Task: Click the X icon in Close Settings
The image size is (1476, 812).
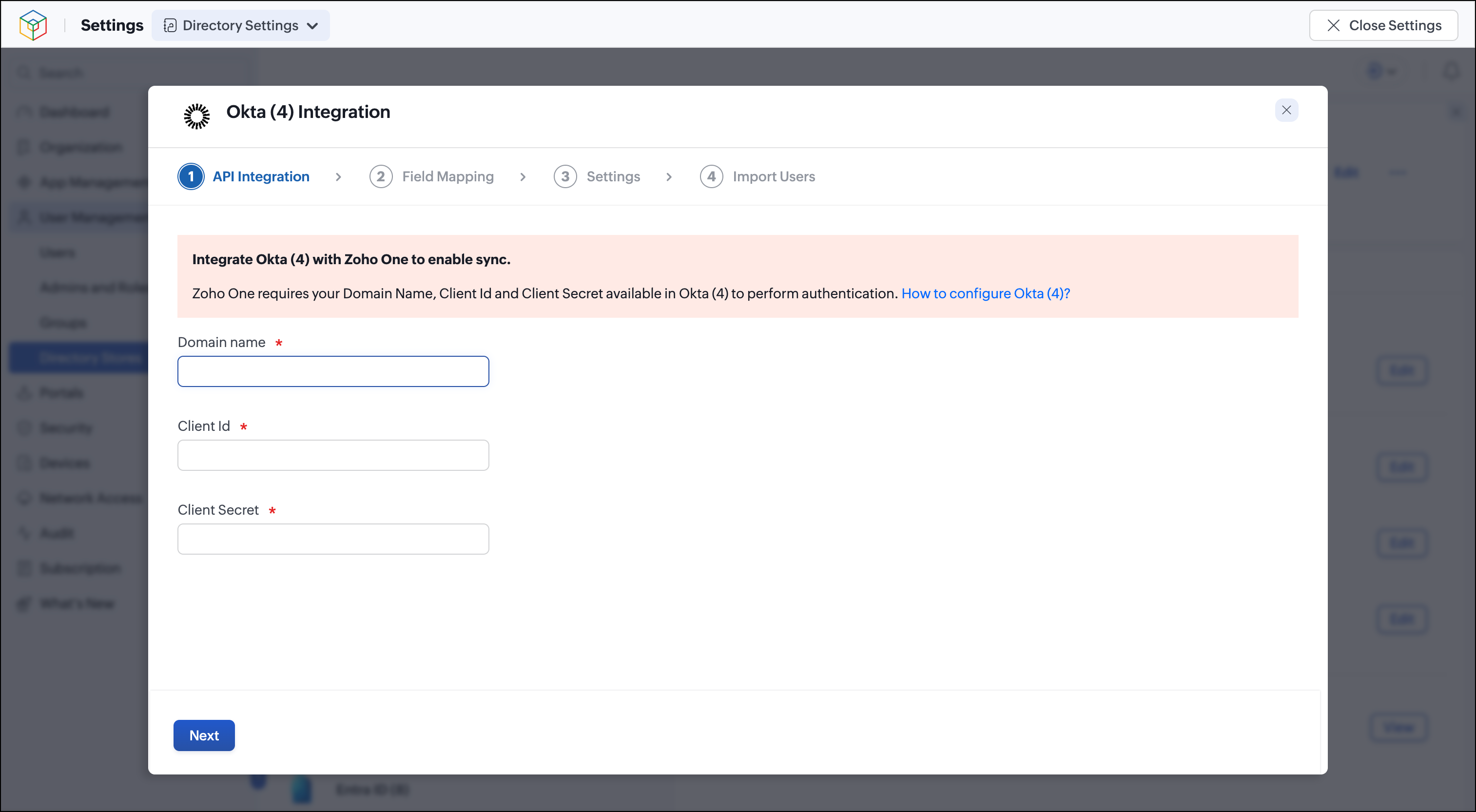Action: pos(1333,25)
